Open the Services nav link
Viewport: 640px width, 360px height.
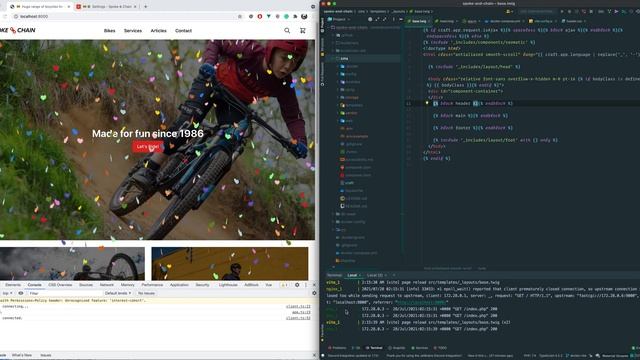(x=133, y=31)
